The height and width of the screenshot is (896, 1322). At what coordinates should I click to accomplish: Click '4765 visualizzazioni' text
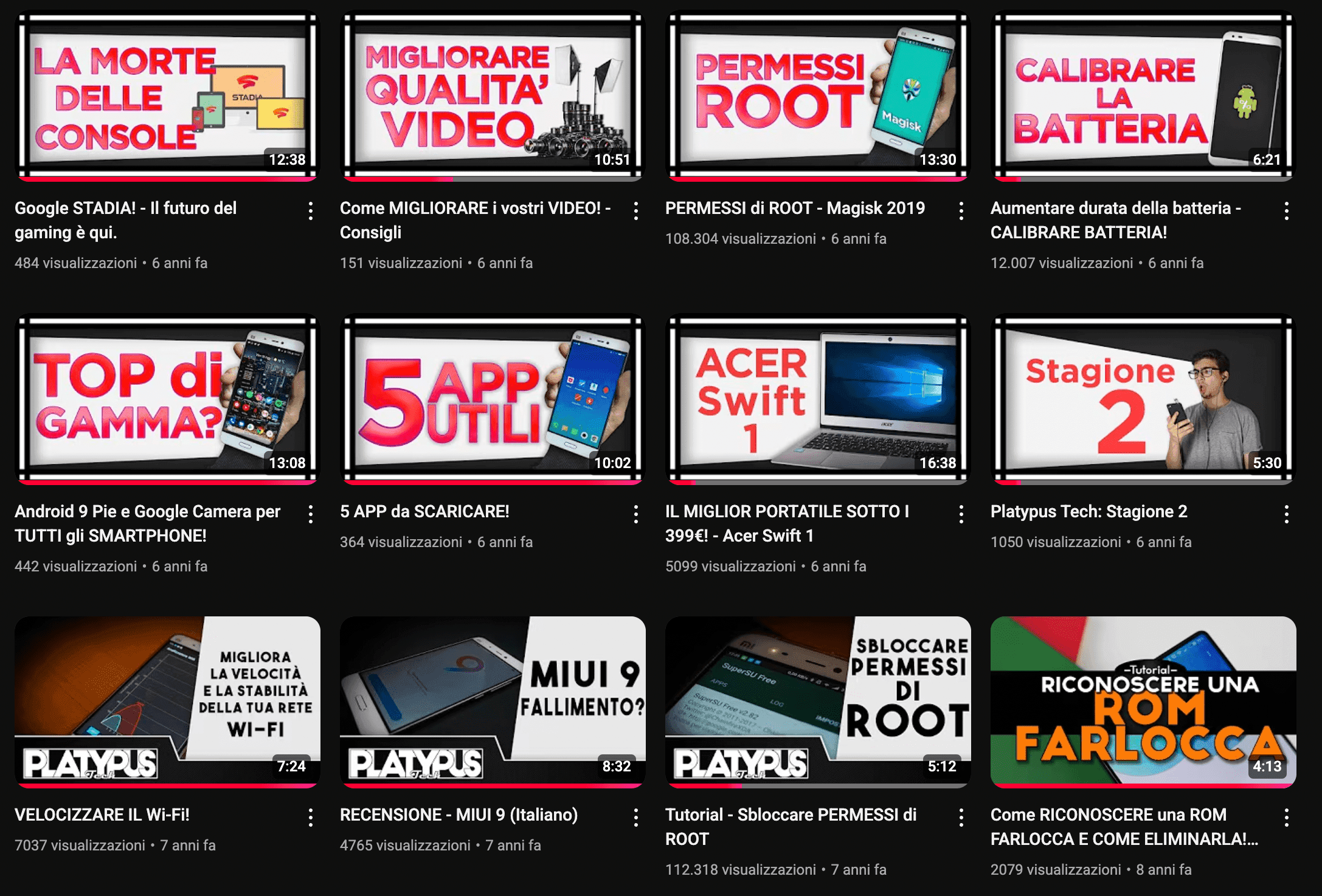(x=405, y=846)
